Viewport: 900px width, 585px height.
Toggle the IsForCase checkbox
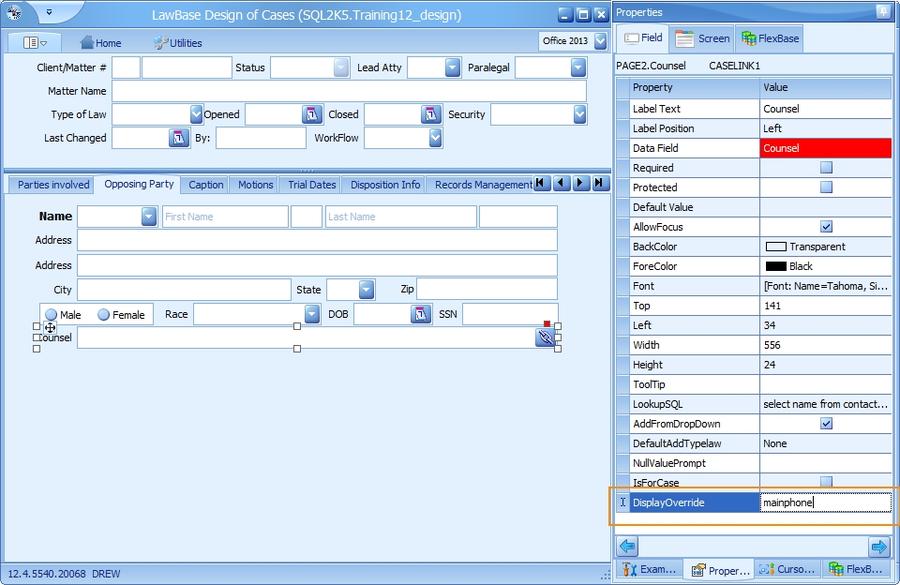[x=826, y=481]
